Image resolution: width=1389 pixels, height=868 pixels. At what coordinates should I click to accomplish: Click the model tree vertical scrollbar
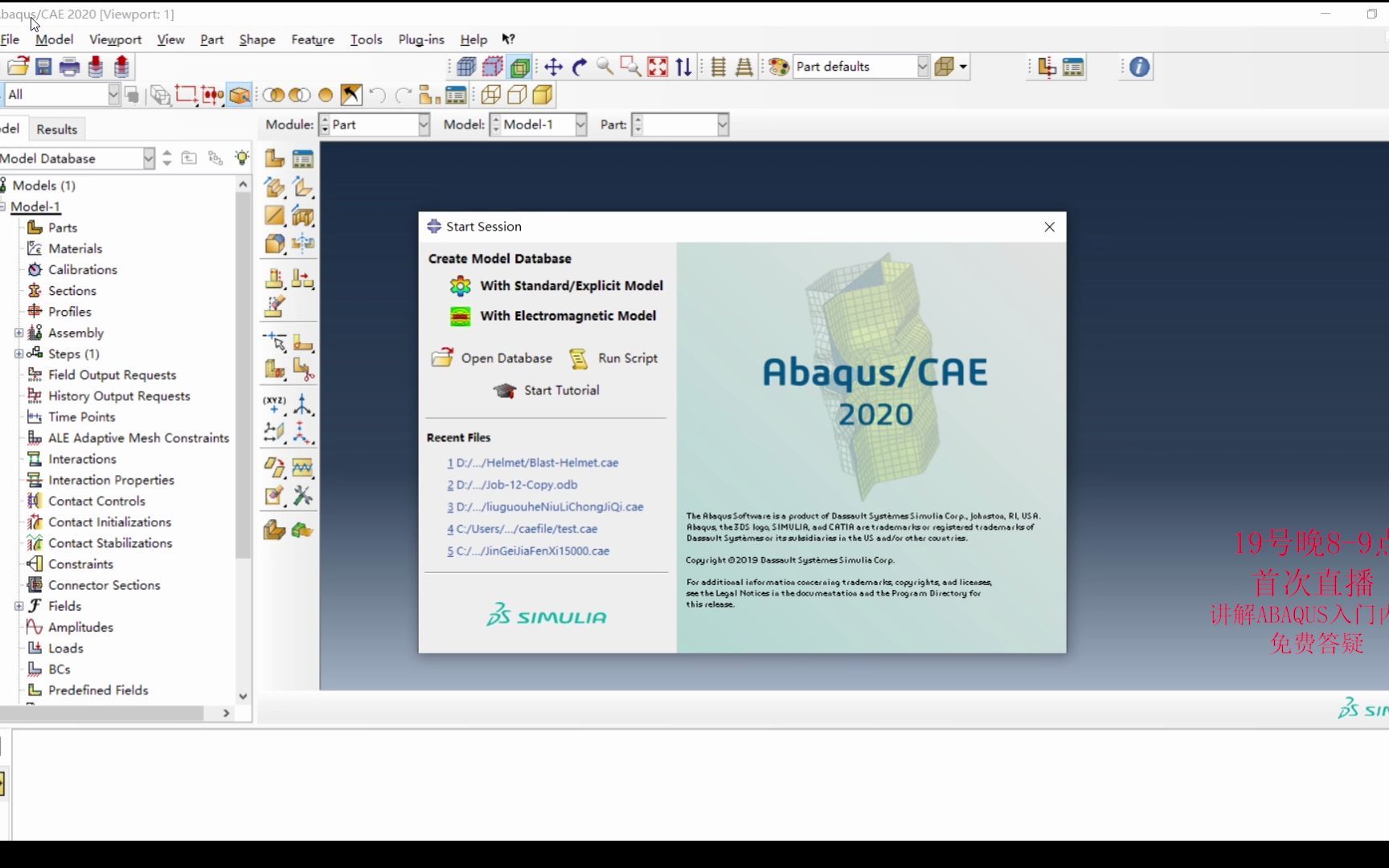(x=243, y=375)
